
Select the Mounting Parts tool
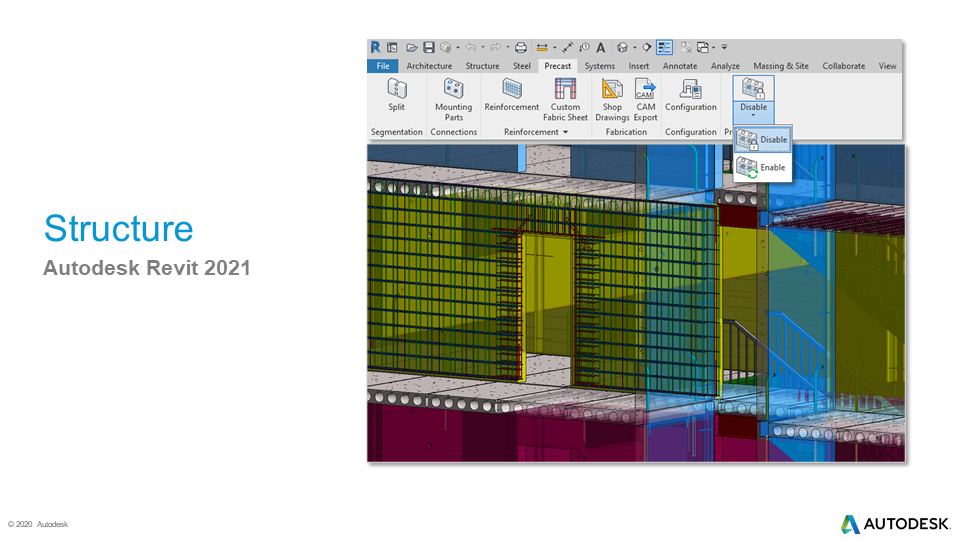pyautogui.click(x=453, y=98)
